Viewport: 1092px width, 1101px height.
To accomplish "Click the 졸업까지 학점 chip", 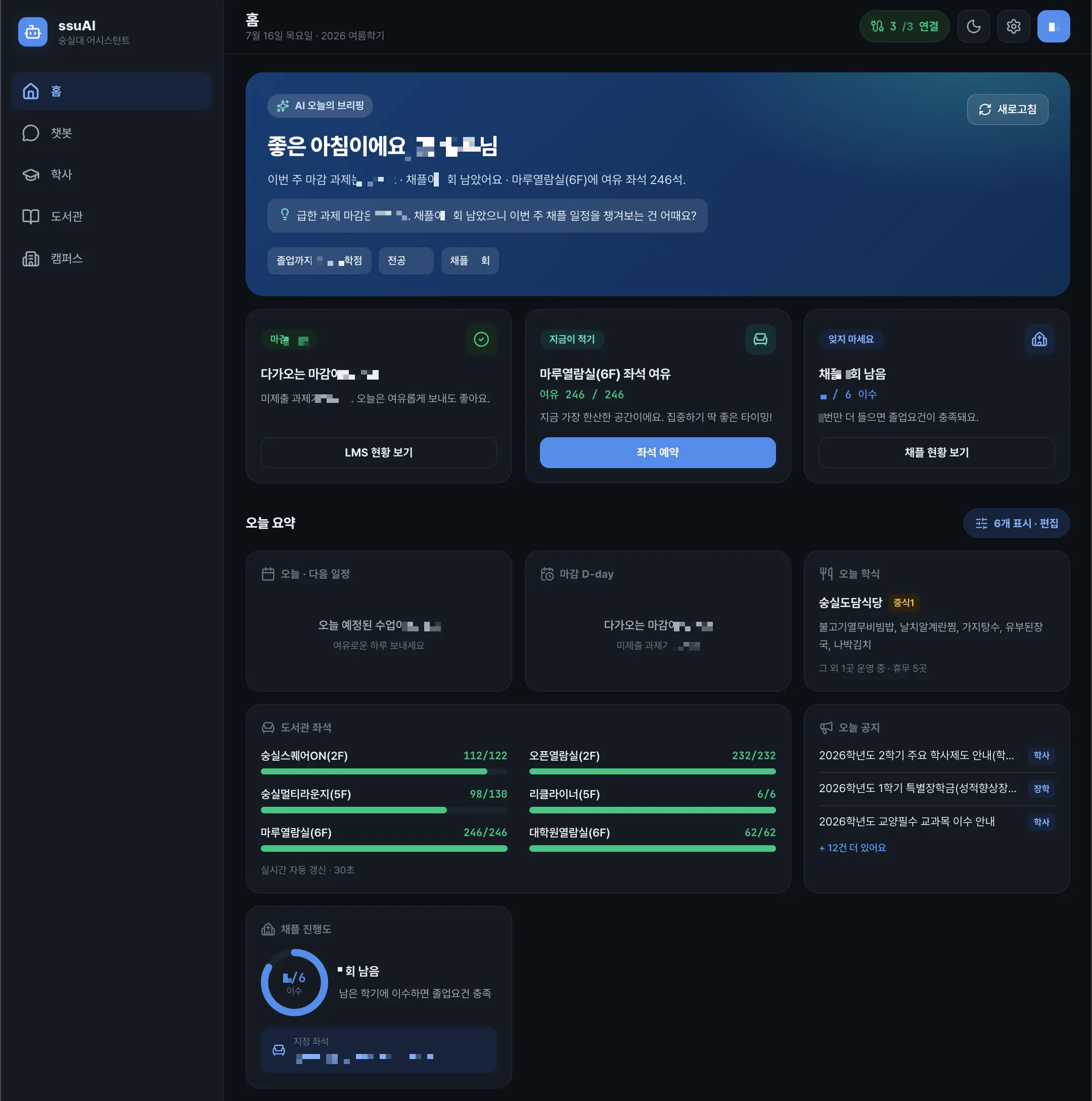I will pos(319,260).
